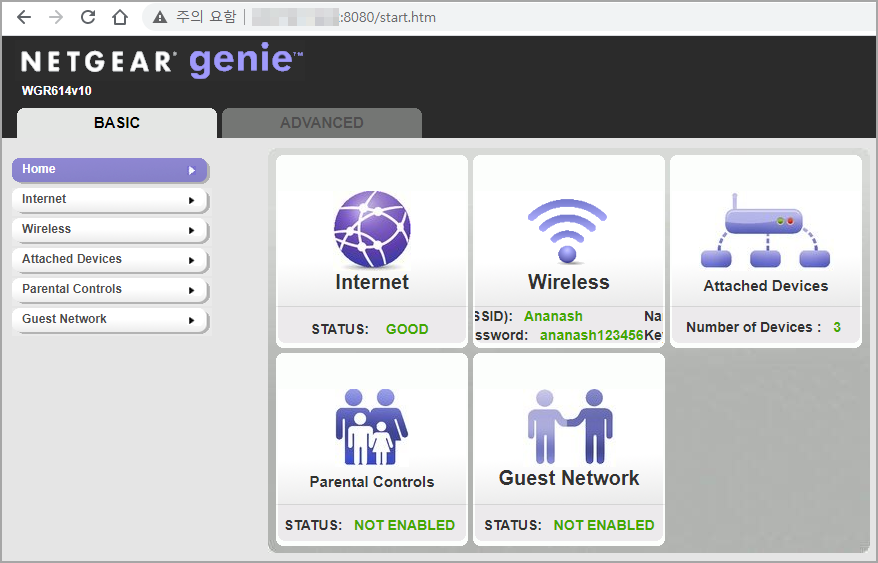
Task: Click Guest Network NOT ENABLED status
Action: click(x=604, y=525)
